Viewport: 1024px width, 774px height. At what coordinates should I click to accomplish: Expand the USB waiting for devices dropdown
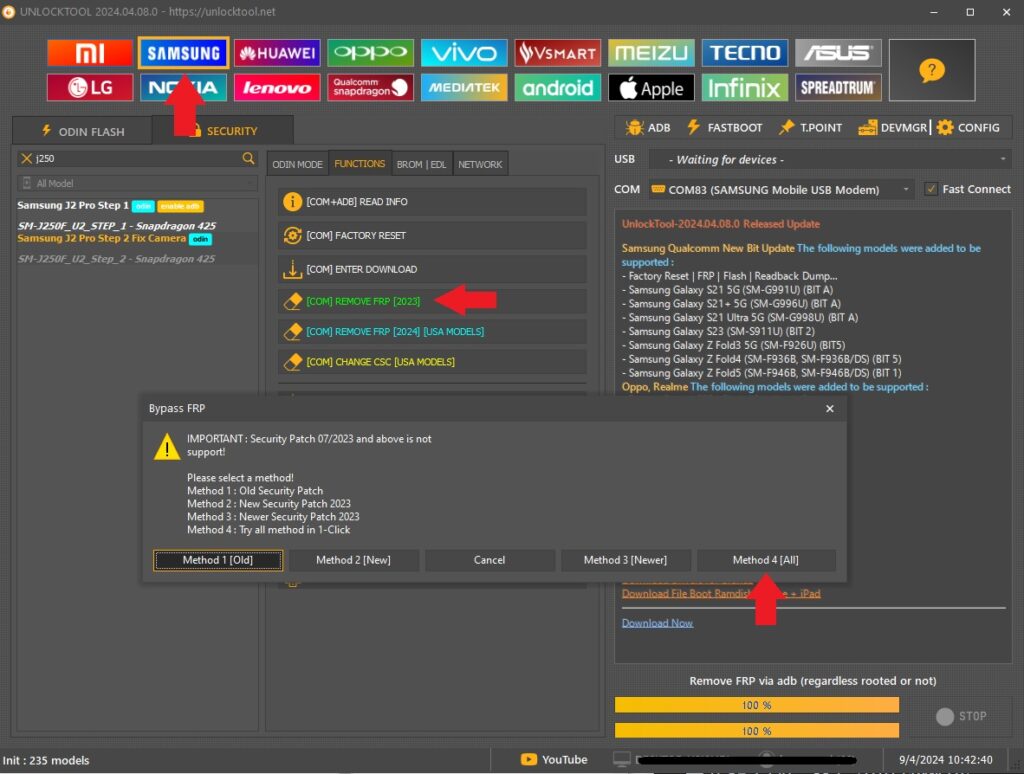click(829, 159)
